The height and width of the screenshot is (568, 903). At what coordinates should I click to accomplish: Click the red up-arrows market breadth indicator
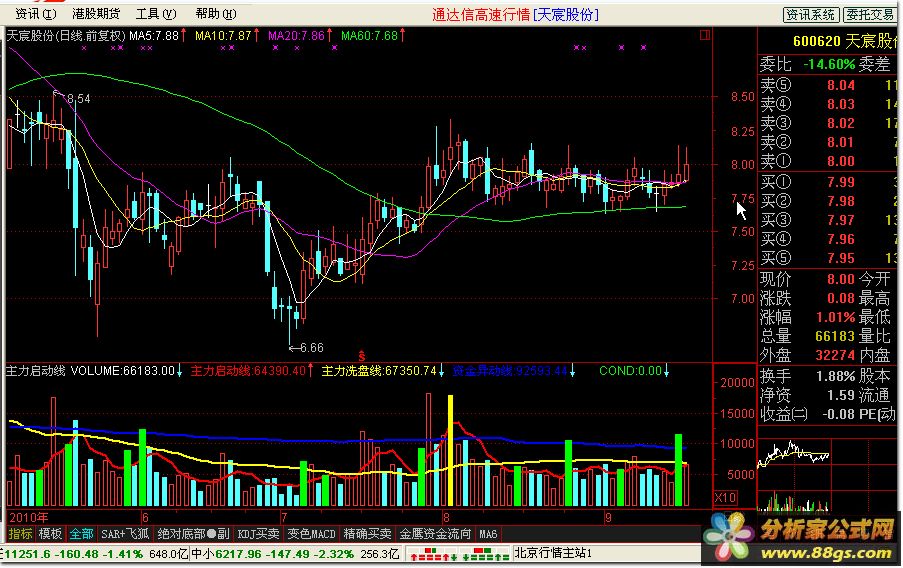432,555
